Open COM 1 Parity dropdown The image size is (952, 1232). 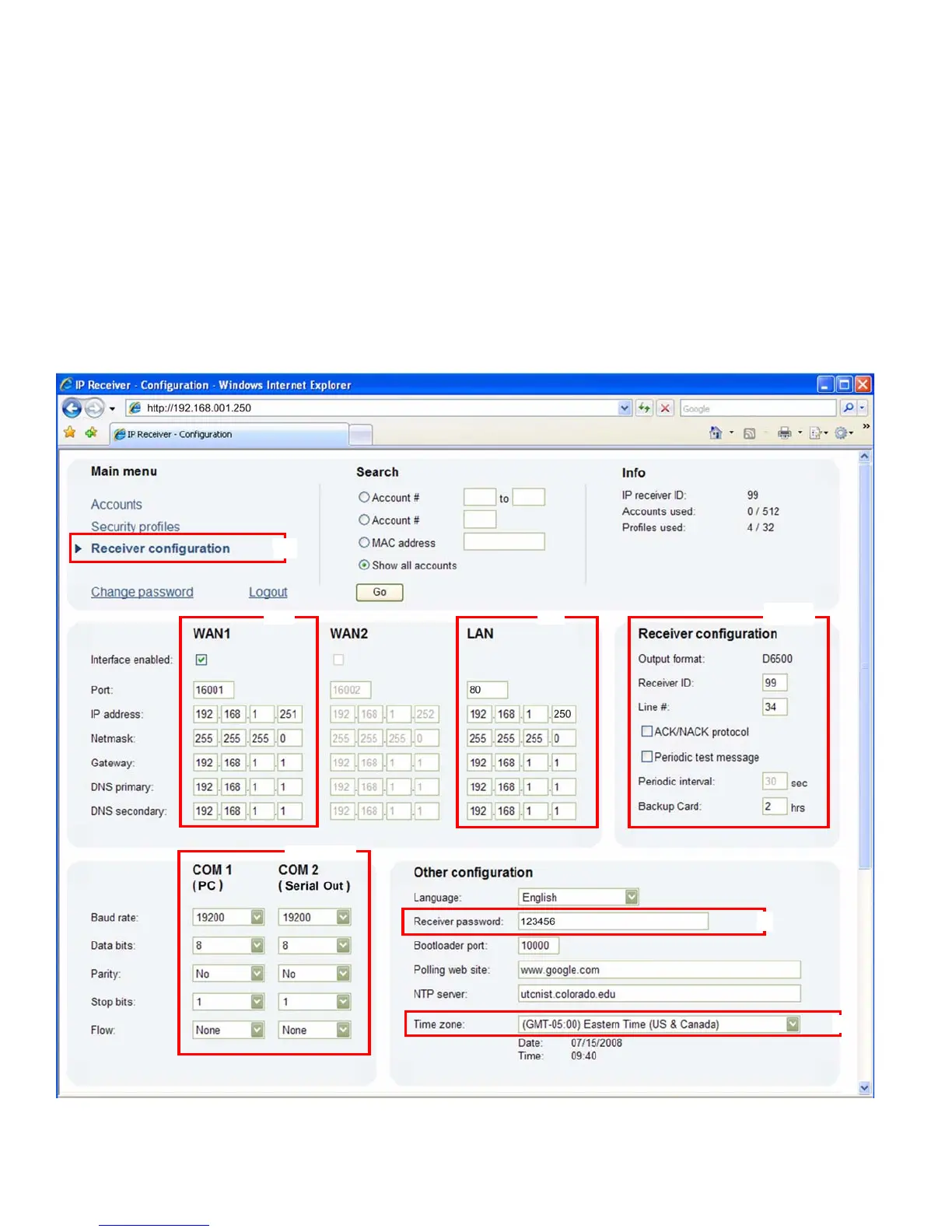[x=229, y=974]
